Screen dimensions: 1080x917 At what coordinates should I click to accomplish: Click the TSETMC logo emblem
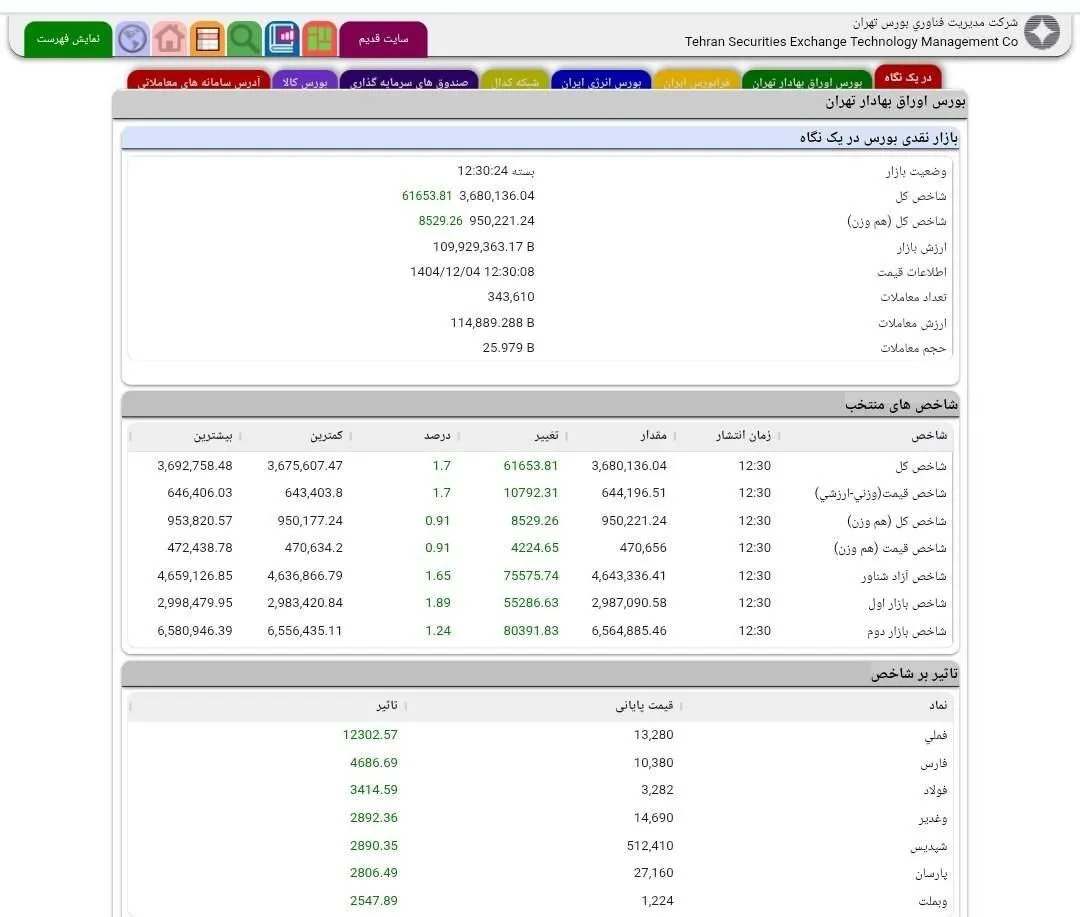tap(1041, 32)
